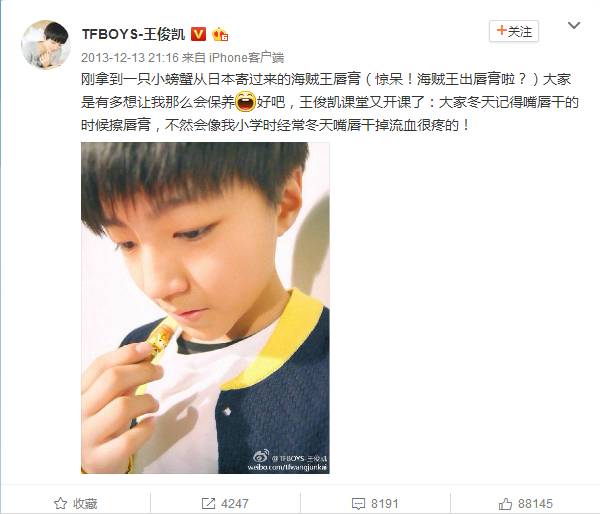The height and width of the screenshot is (514, 600).
Task: Click the Weibo watermark logo on photo
Action: click(x=261, y=457)
